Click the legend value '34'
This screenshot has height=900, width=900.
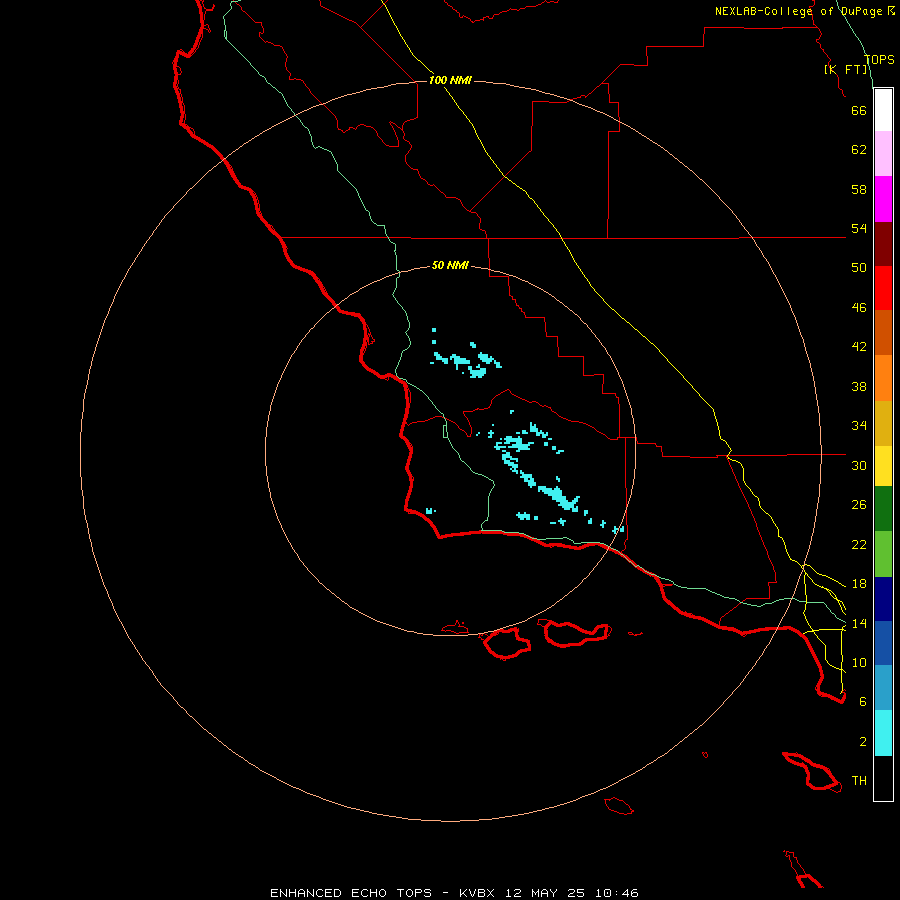[859, 426]
